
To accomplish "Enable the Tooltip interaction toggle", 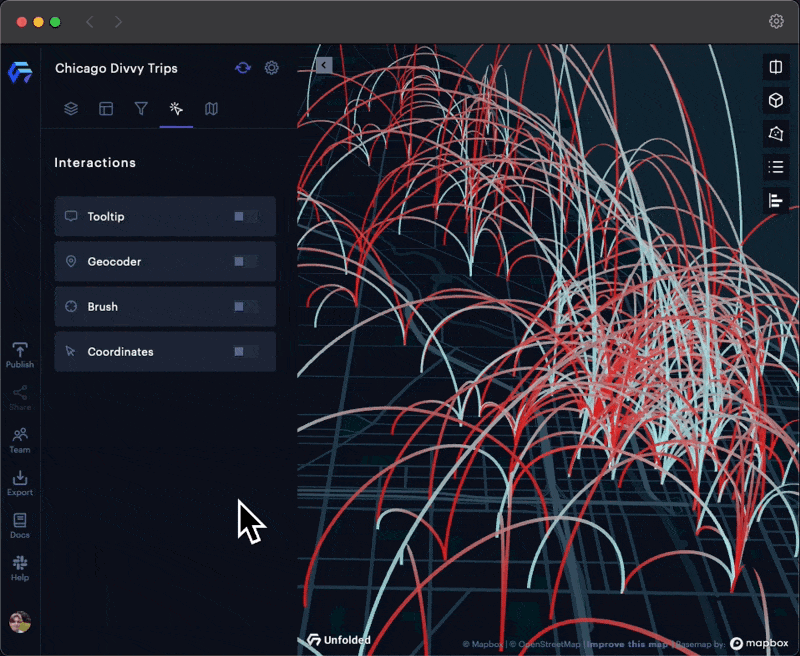I will coord(245,216).
